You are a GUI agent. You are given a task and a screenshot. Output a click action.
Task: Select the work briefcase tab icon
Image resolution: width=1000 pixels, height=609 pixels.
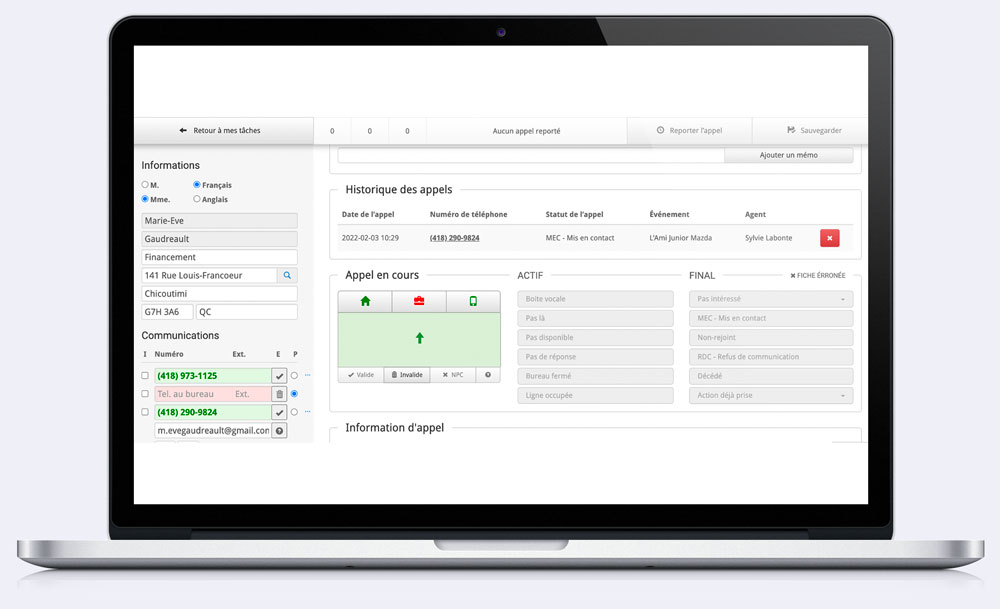coord(419,301)
